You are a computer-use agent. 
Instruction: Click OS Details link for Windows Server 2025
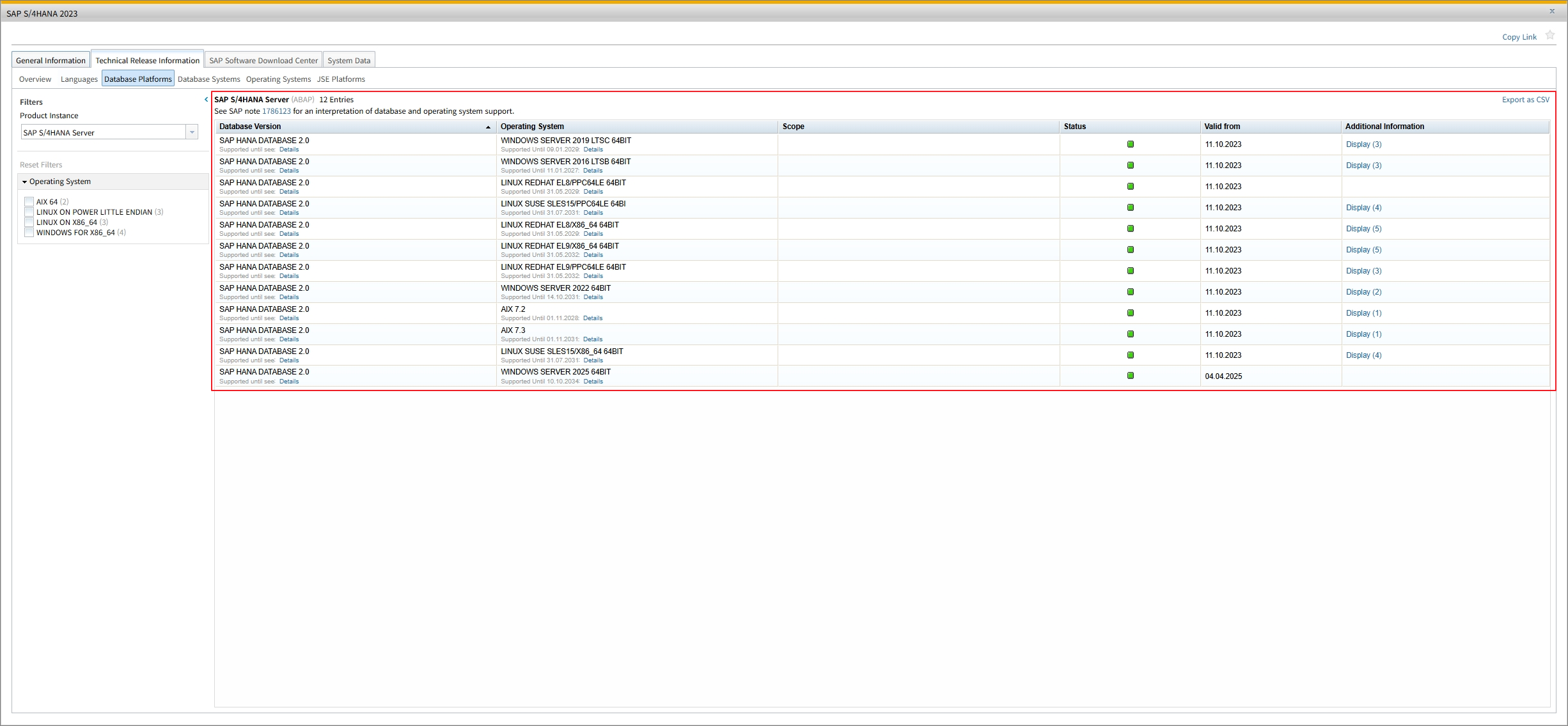point(593,382)
